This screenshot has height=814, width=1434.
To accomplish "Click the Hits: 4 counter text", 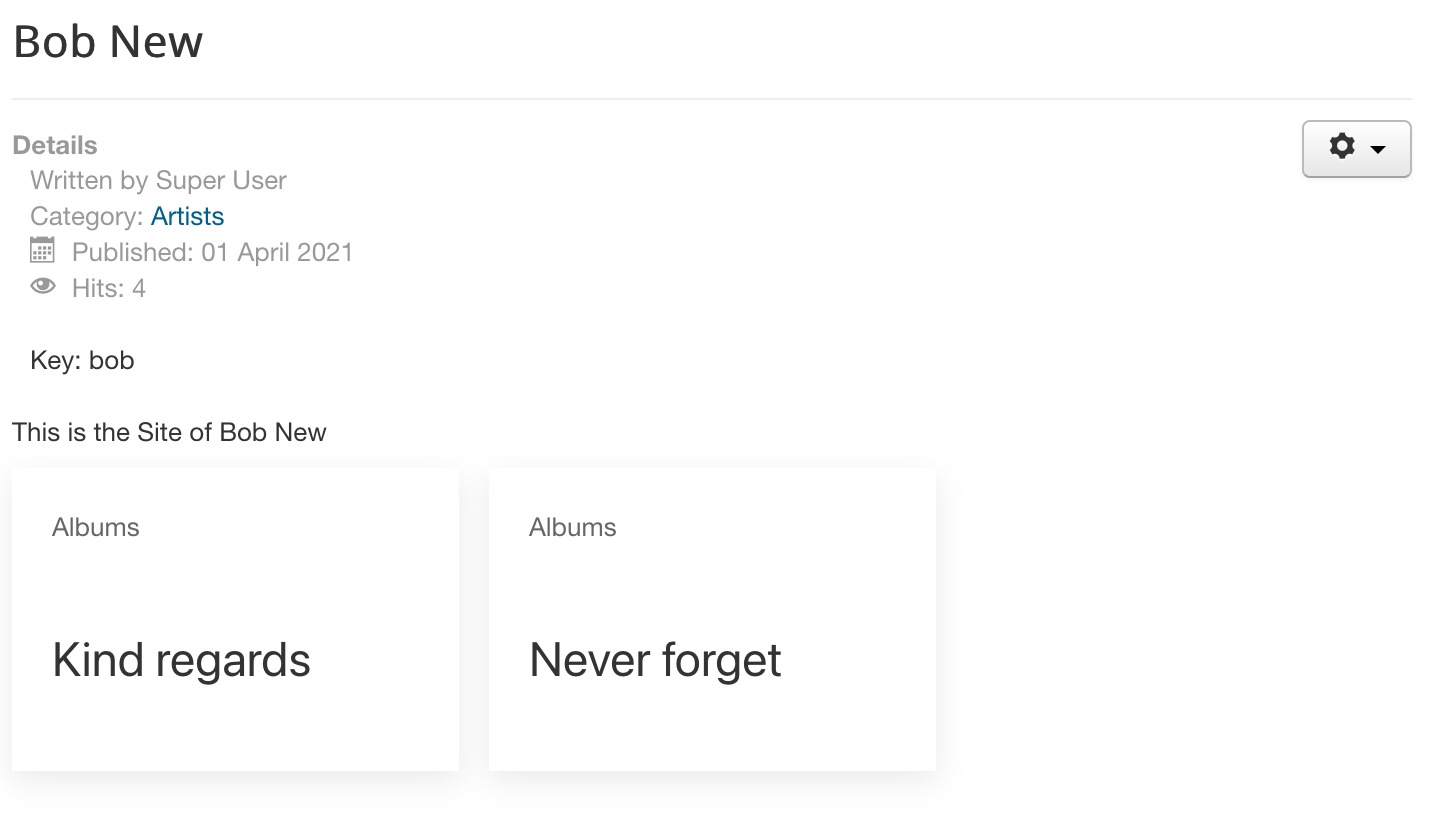I will [x=109, y=288].
